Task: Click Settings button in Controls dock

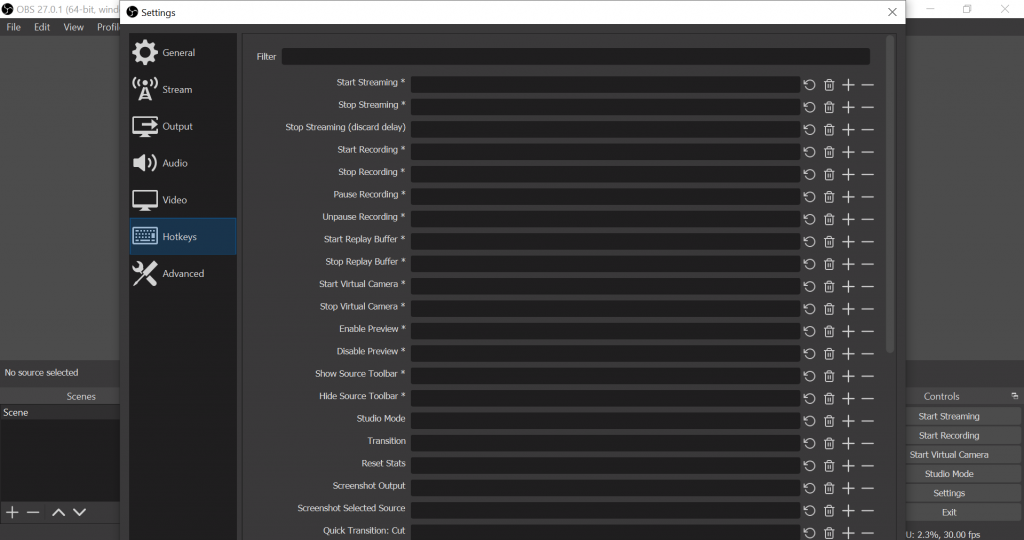Action: click(x=949, y=493)
